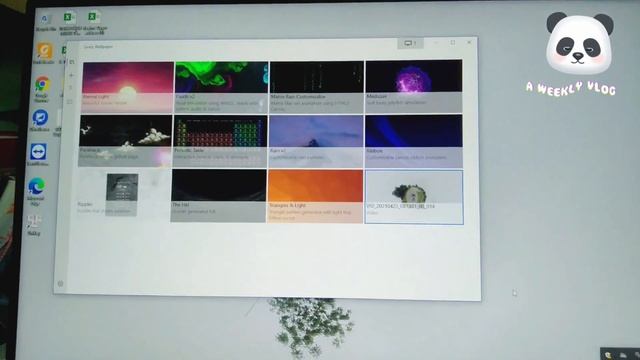The image size is (640, 360).
Task: Launch the orange app icon on desktop
Action: tap(44, 53)
